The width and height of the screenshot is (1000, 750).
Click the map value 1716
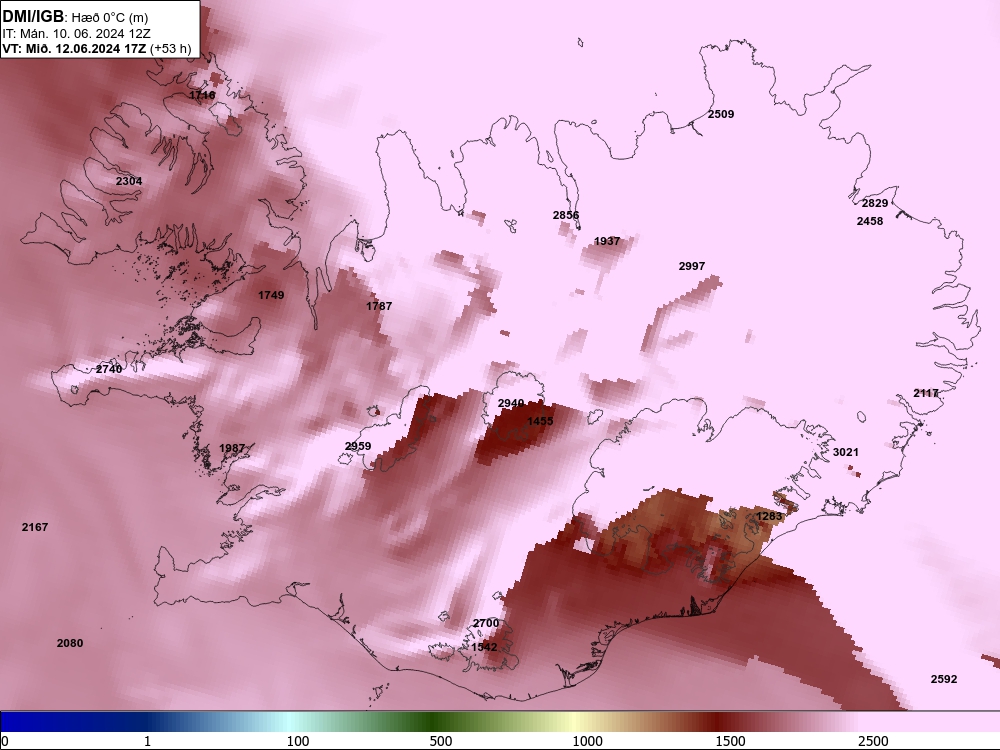click(202, 95)
